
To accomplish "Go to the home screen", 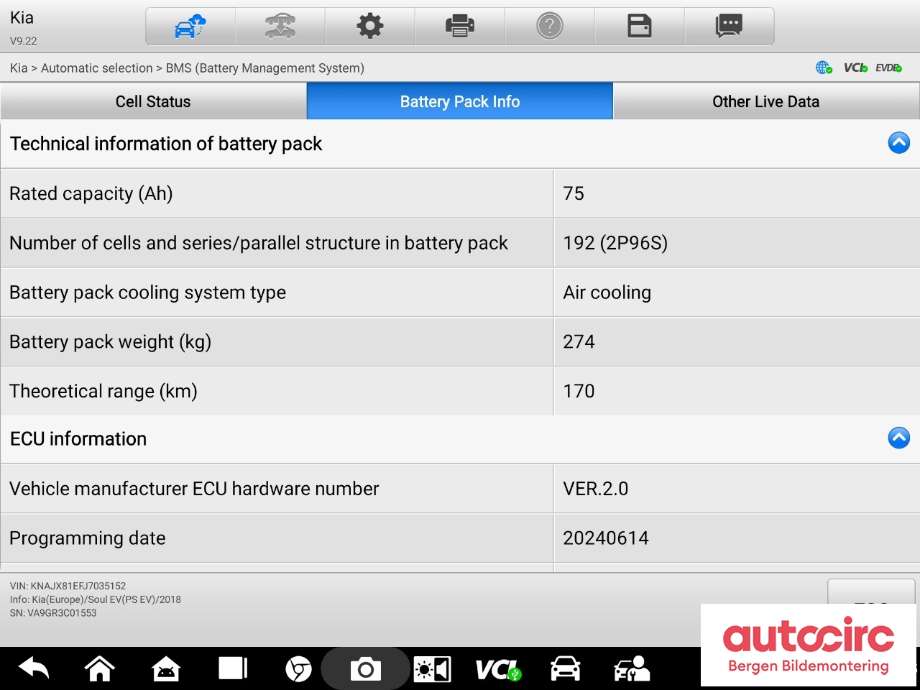I will click(x=100, y=668).
